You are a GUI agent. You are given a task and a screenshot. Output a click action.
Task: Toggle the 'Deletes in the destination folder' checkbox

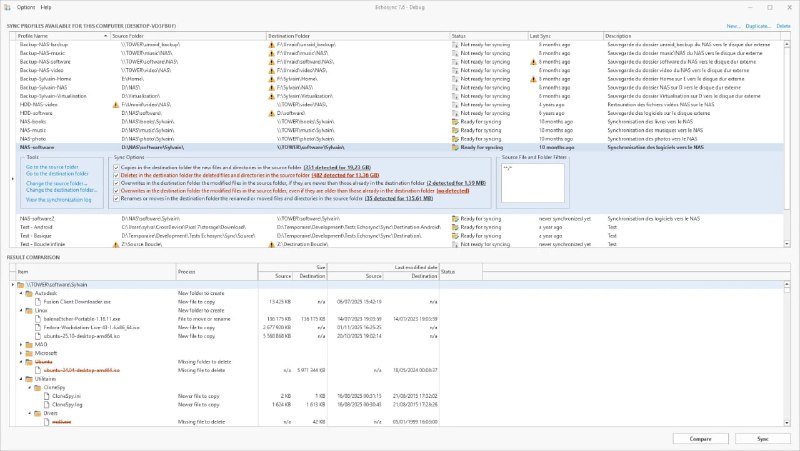coord(116,175)
